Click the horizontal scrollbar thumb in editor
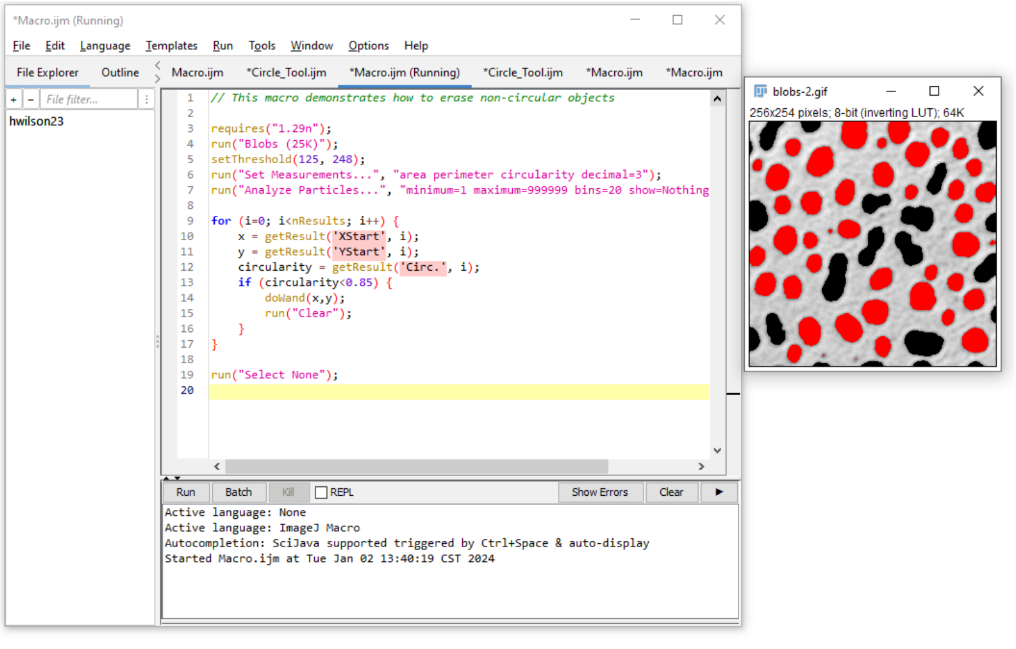1016x649 pixels. click(x=417, y=466)
